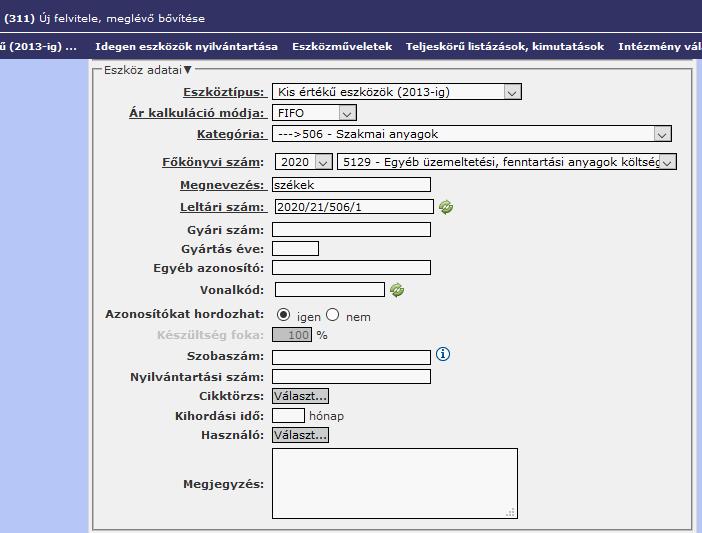Open Teljeskörű listázások, kimutatások menu
Image resolution: width=702 pixels, height=533 pixels.
(x=505, y=47)
